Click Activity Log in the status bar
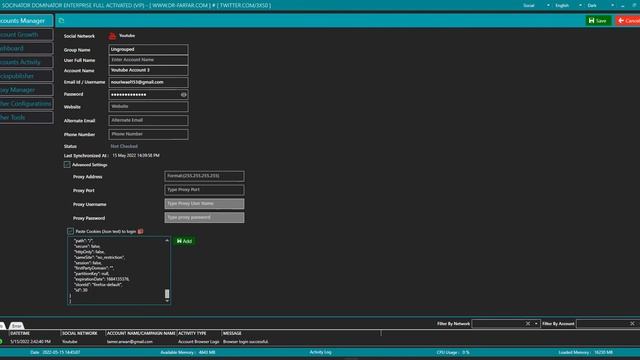This screenshot has width=640, height=360. [320, 352]
